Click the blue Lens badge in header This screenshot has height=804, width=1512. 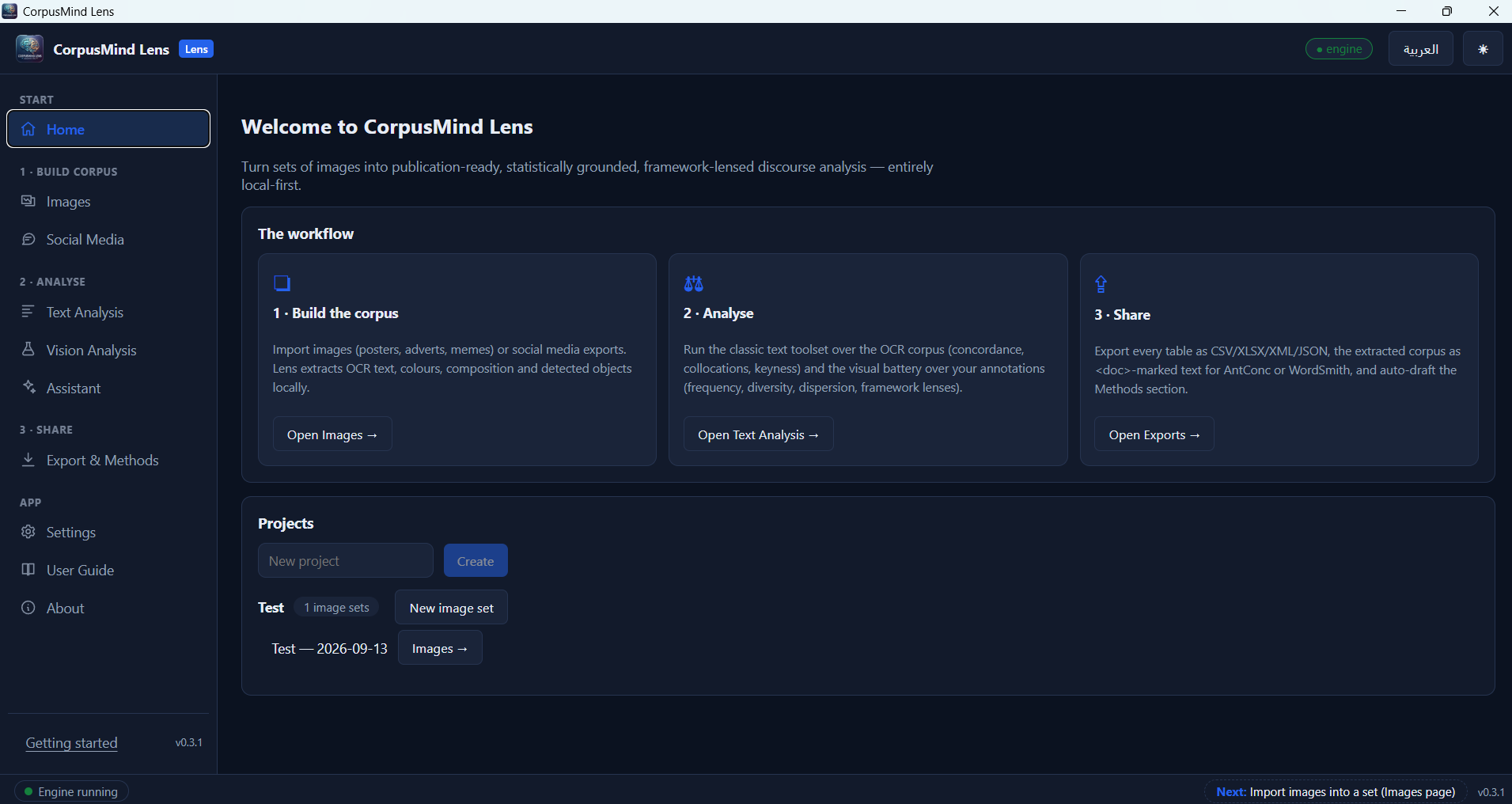(196, 49)
